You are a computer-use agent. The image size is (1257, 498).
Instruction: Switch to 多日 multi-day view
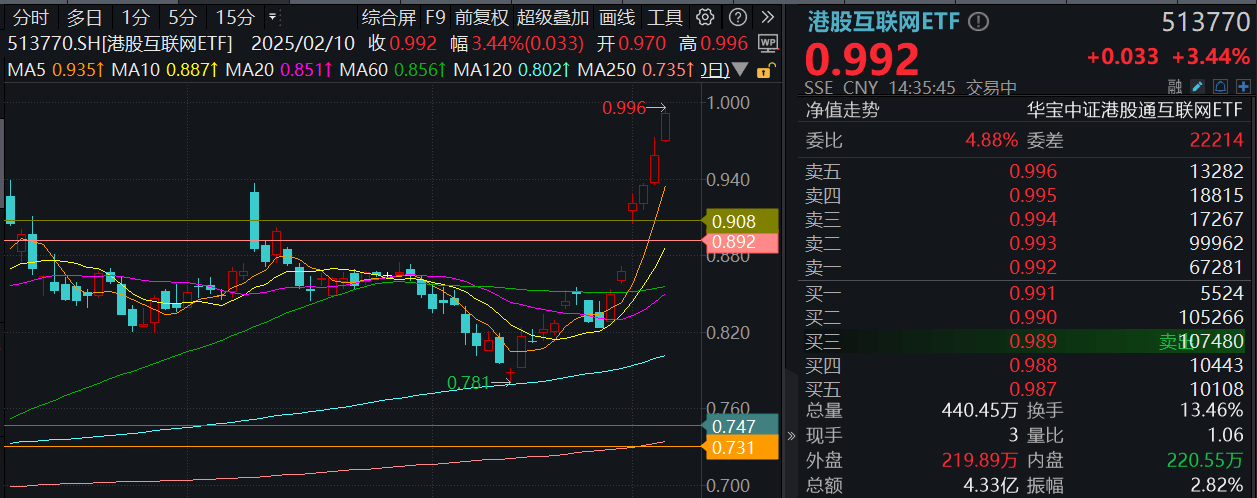[x=84, y=17]
